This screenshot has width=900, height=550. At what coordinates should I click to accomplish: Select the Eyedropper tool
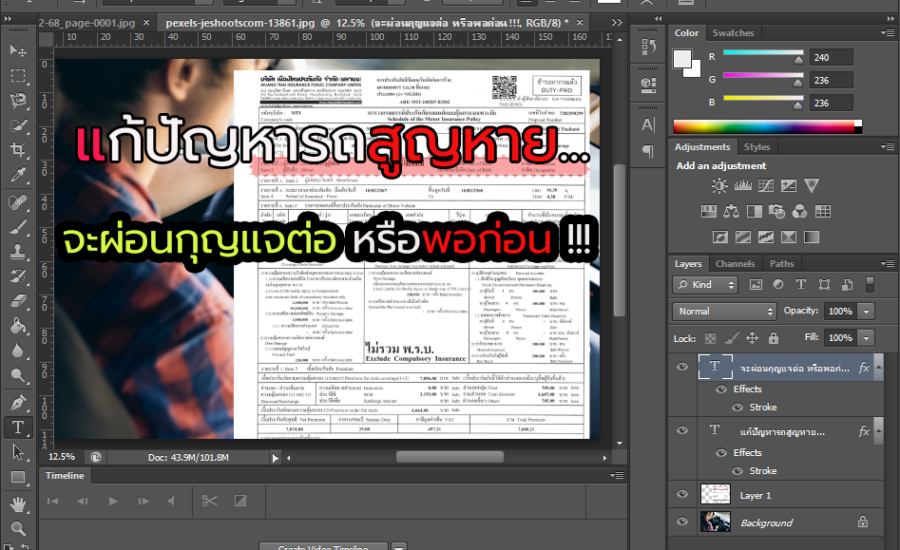(x=18, y=176)
